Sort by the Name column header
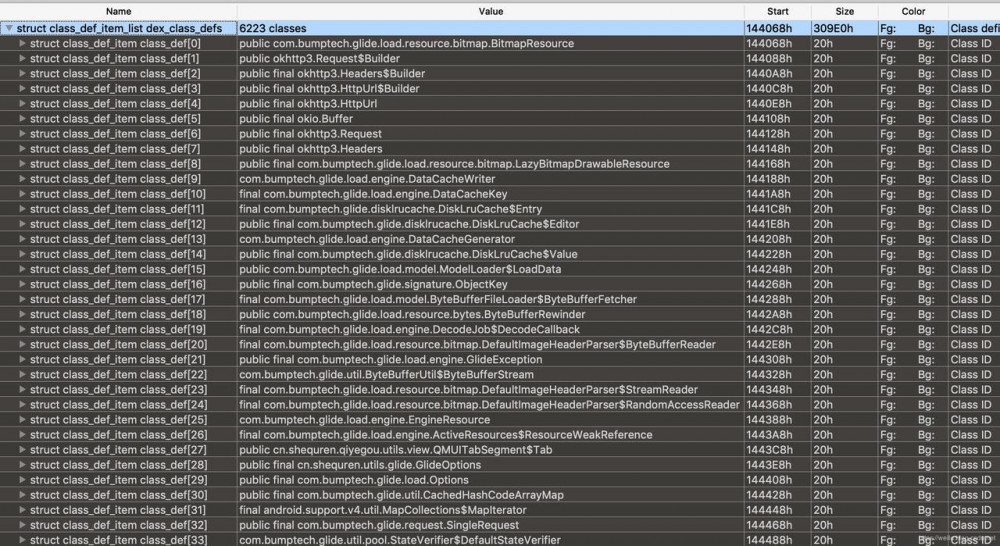The width and height of the screenshot is (1000, 546). pos(119,11)
